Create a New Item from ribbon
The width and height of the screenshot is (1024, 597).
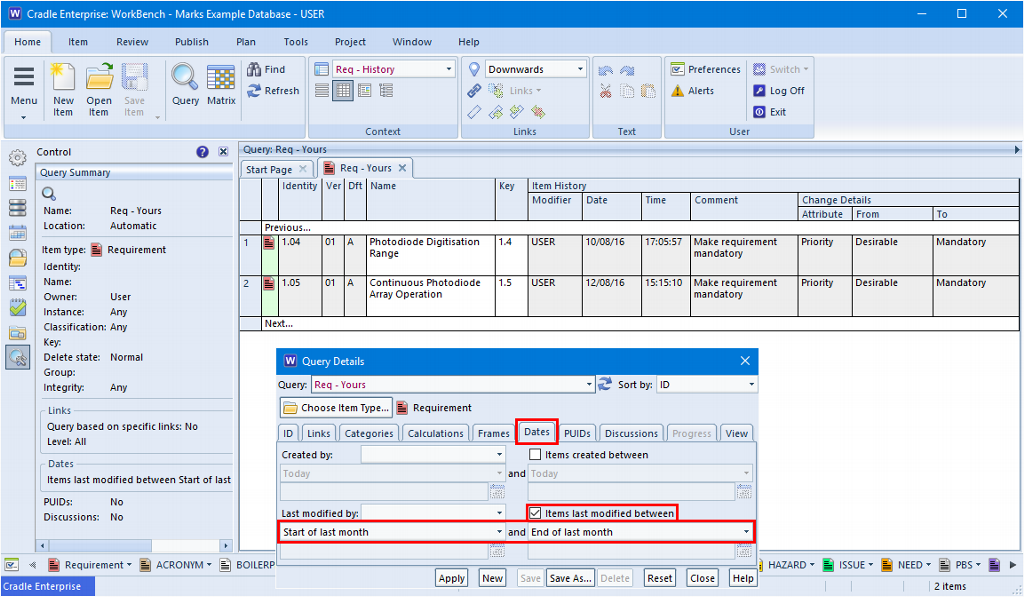(63, 89)
